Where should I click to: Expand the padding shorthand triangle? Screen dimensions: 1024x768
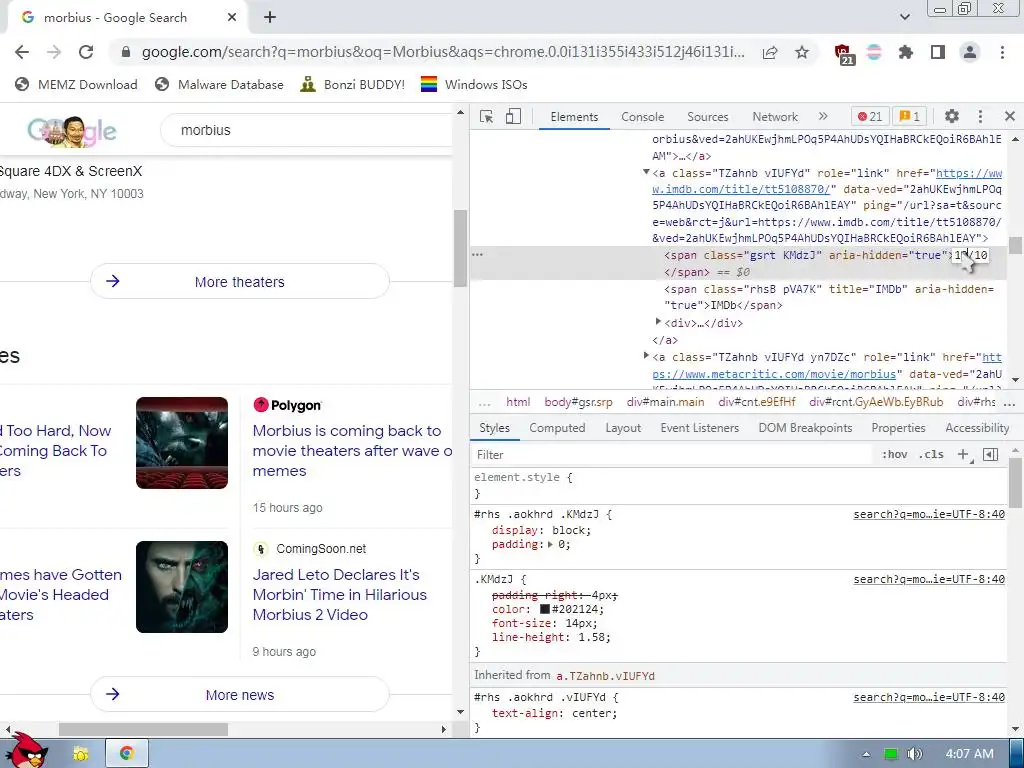pos(550,544)
